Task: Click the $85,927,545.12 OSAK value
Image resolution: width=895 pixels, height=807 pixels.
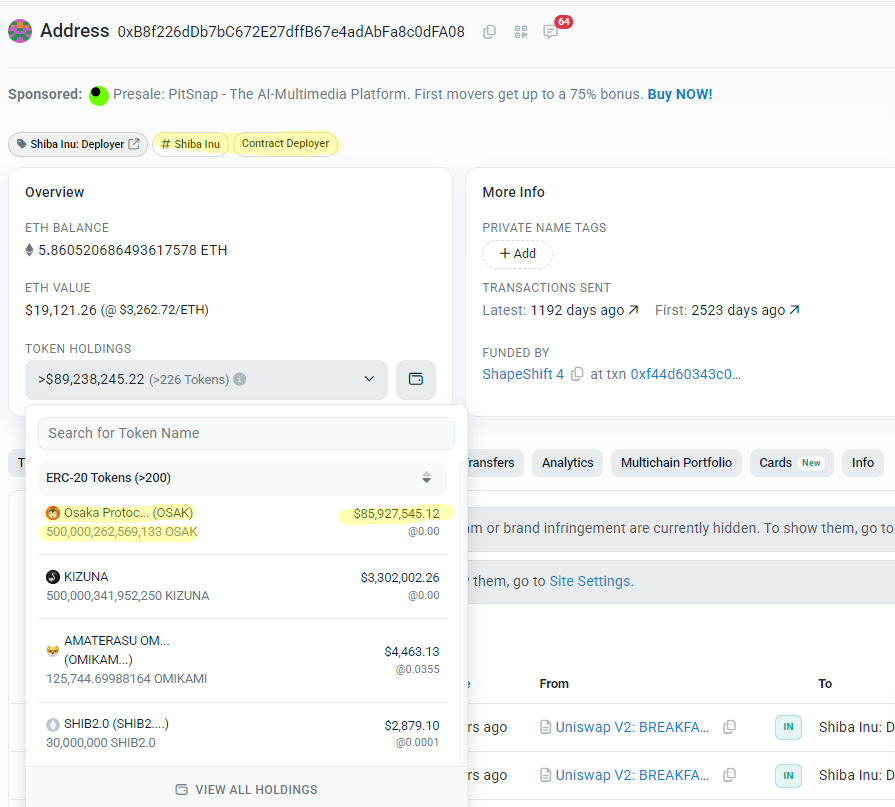Action: (396, 514)
